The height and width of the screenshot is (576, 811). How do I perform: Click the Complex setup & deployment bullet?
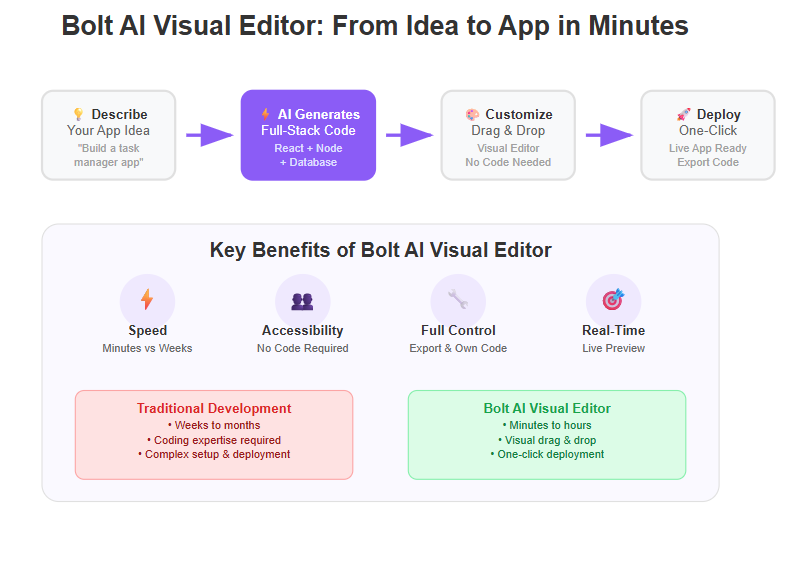214,454
